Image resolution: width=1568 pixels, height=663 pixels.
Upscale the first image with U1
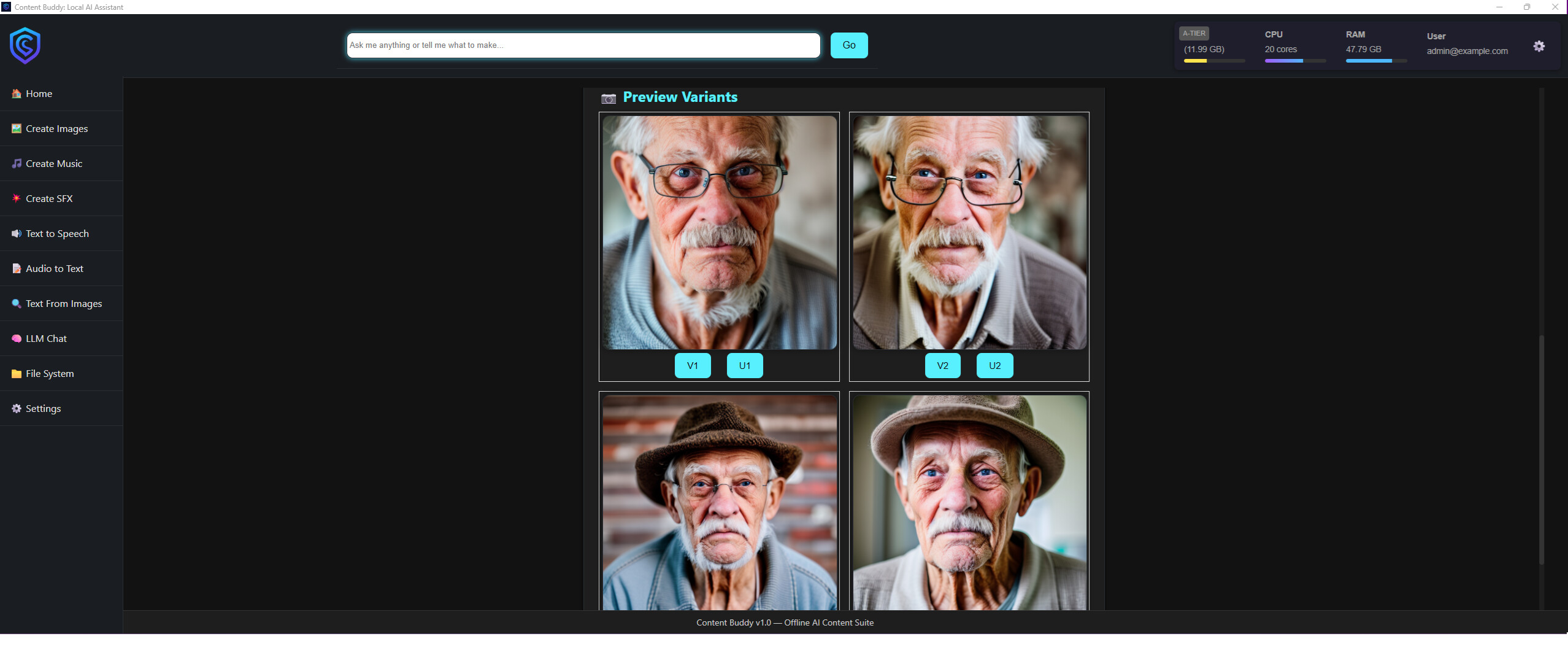tap(744, 365)
